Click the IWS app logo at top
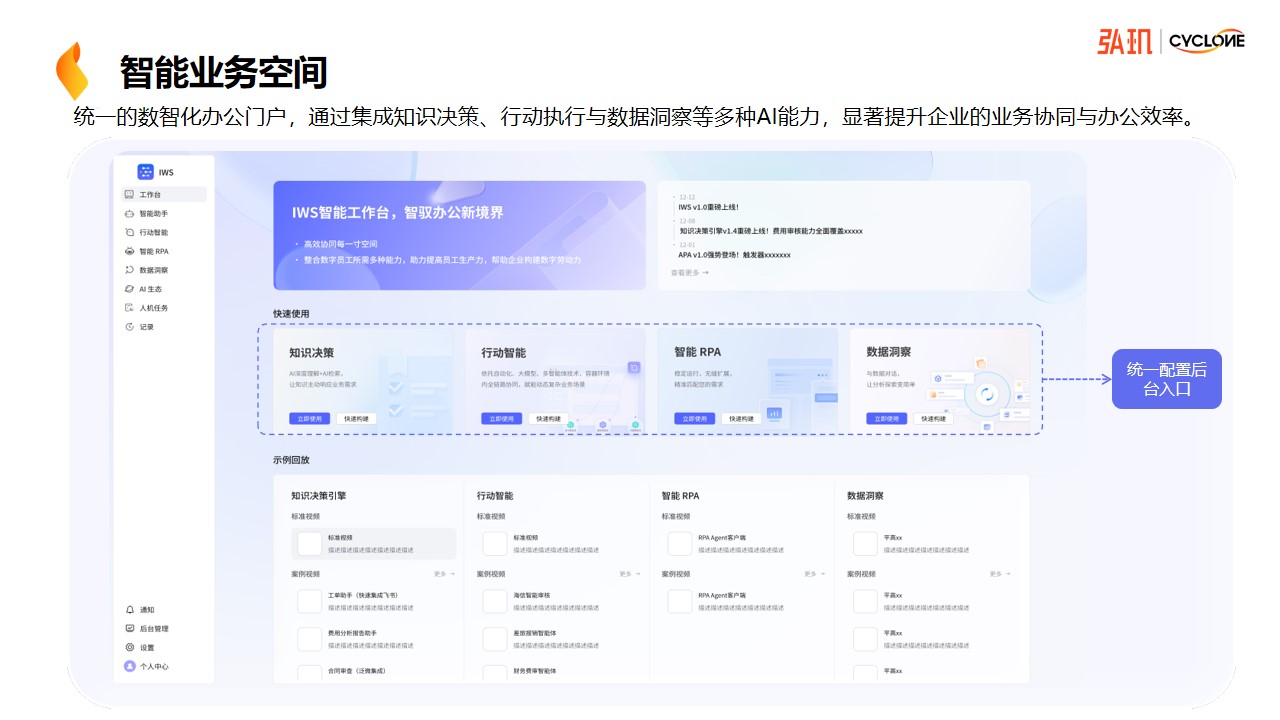The image size is (1280, 720). coord(146,171)
